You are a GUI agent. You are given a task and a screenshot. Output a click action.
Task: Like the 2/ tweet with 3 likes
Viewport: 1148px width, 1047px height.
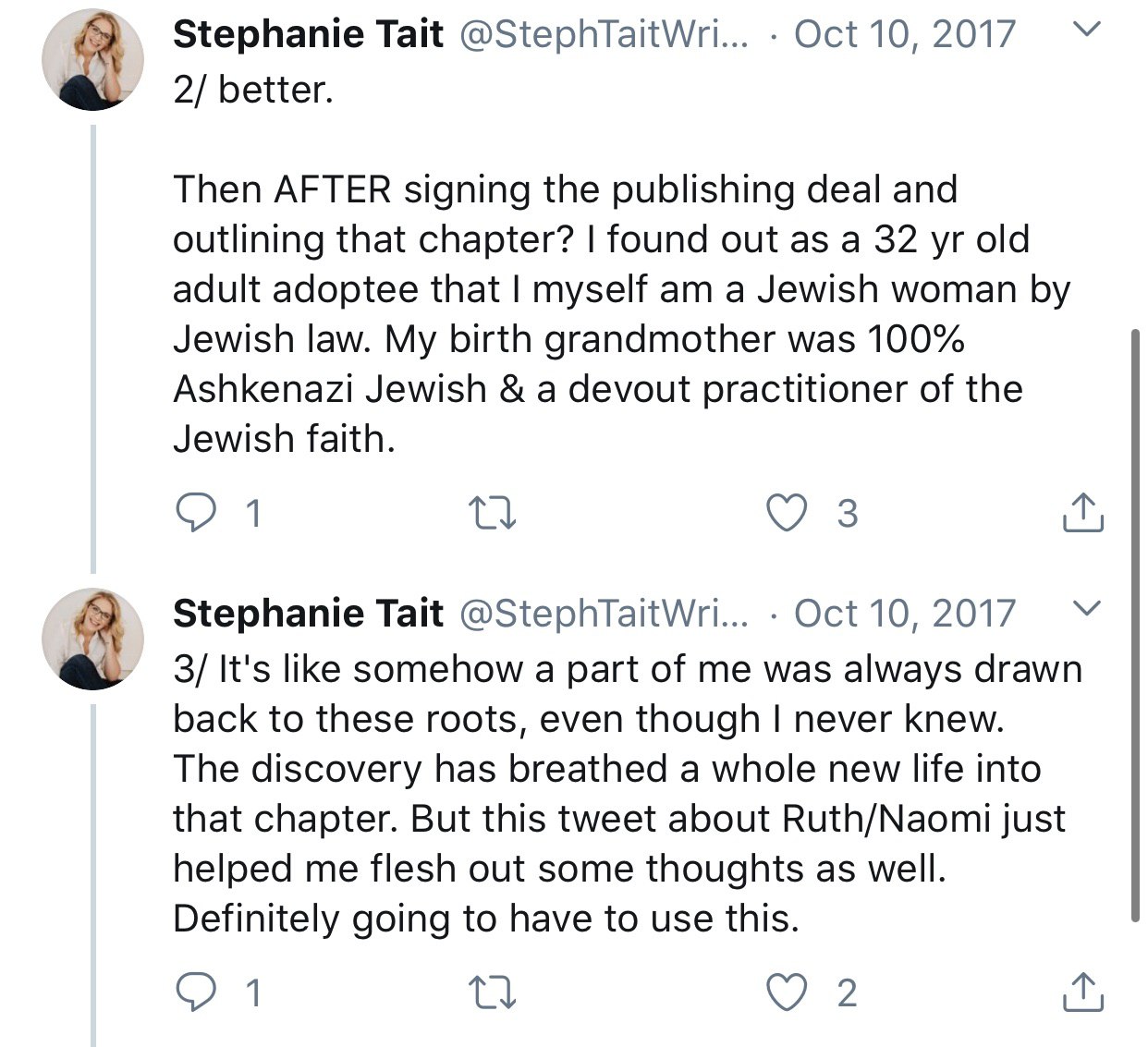788,513
